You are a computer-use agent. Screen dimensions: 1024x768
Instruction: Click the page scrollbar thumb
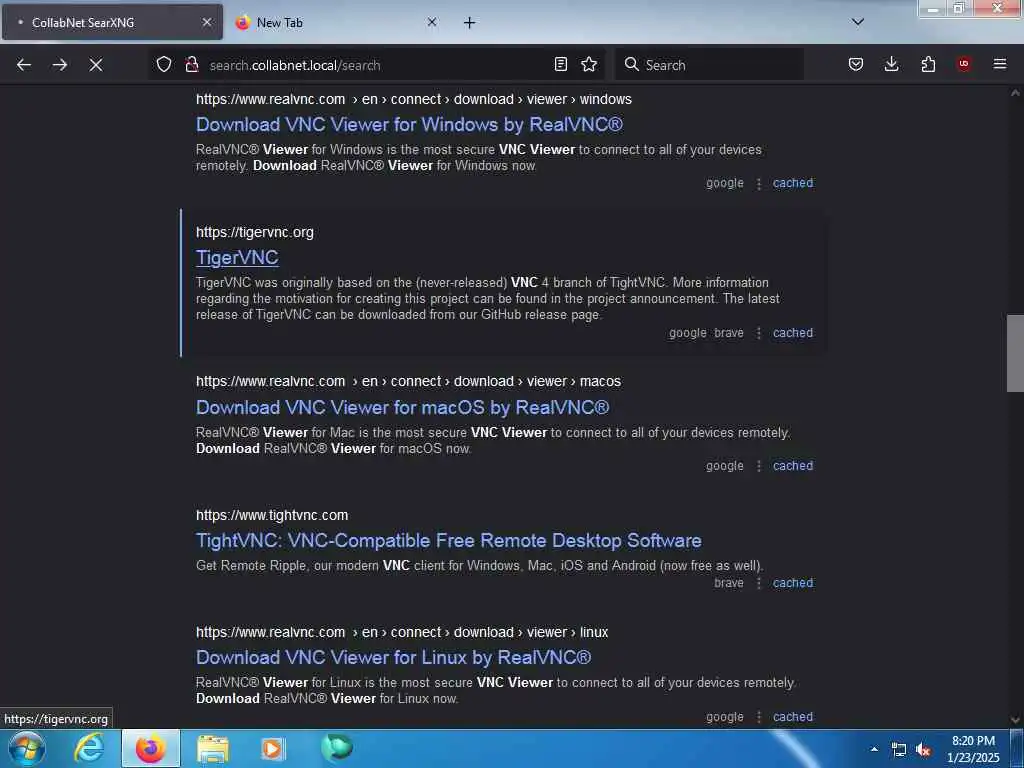tap(1015, 353)
